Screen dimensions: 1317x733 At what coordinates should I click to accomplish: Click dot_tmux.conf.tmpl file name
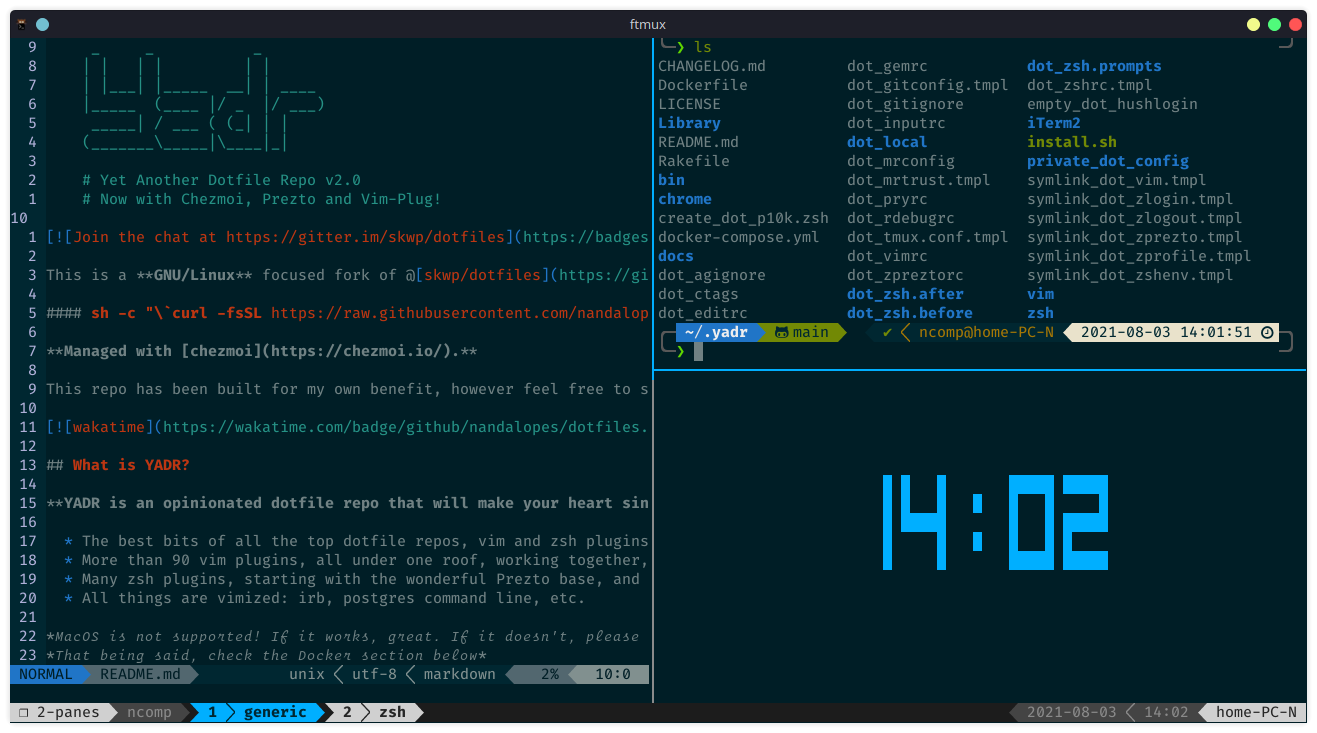point(928,237)
